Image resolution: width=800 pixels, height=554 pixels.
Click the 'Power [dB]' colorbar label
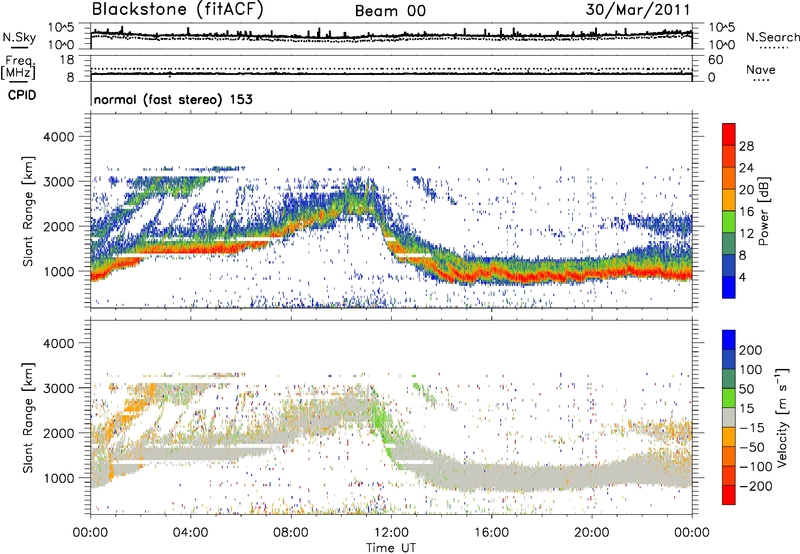(764, 211)
